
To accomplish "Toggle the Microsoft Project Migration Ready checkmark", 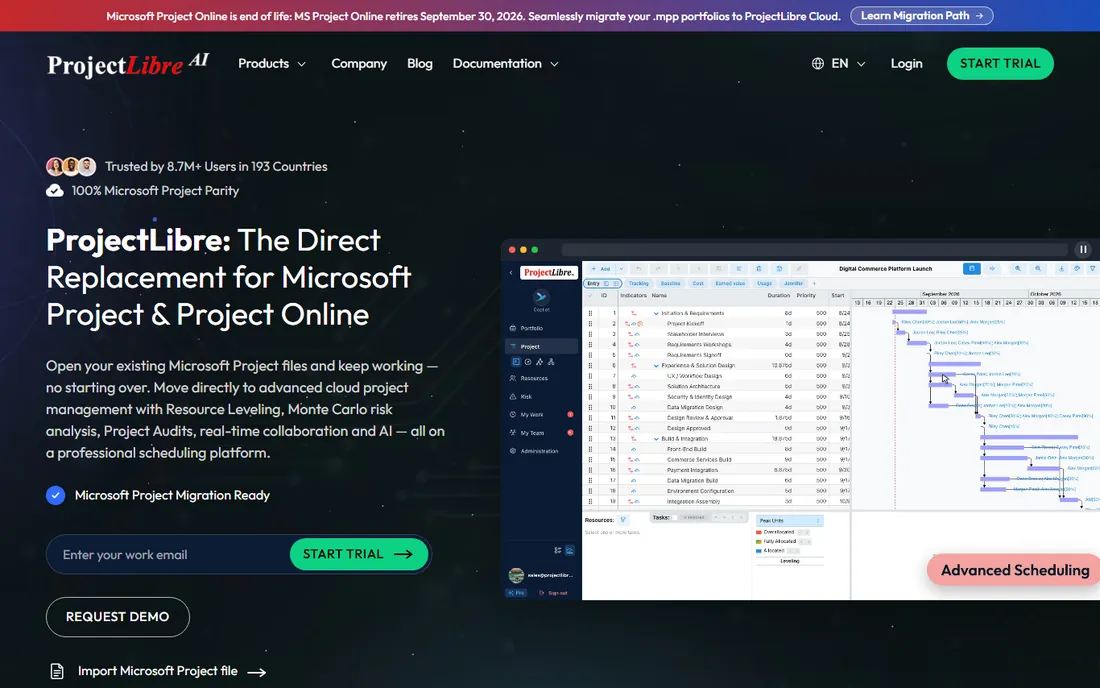I will coord(55,495).
